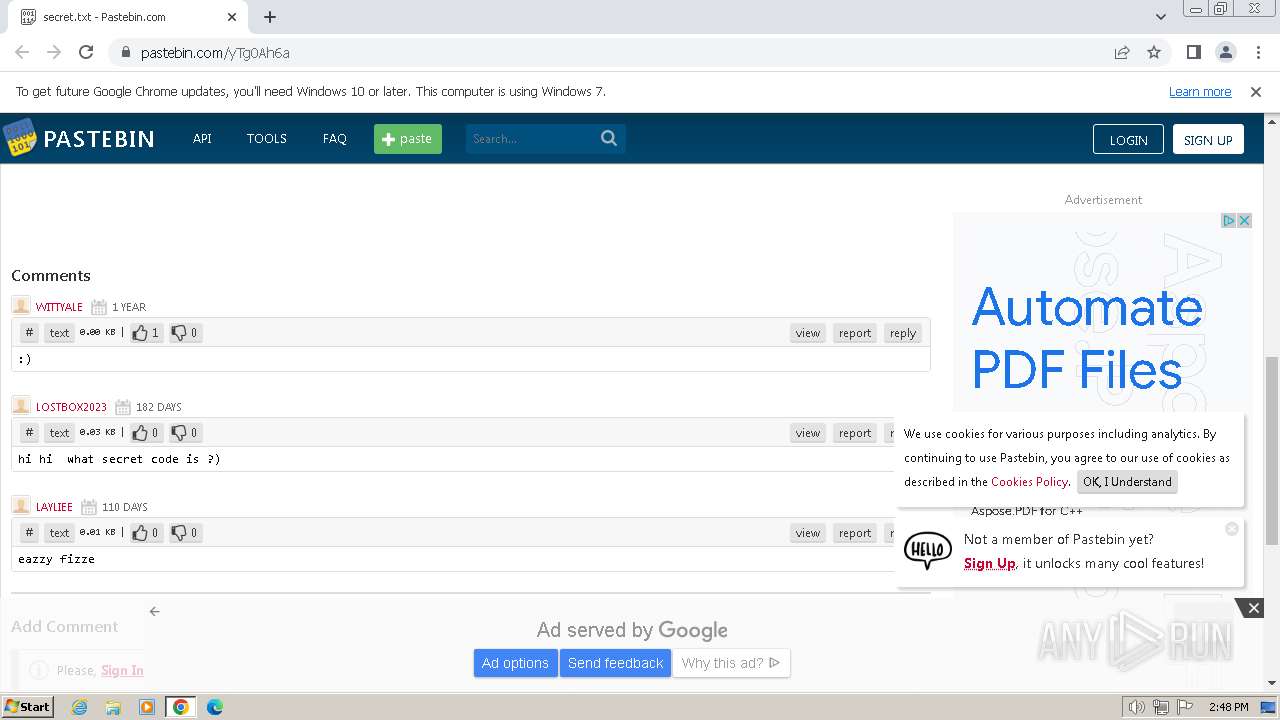The image size is (1280, 720).
Task: Click the search magnifier icon in Pastebin header
Action: [609, 138]
